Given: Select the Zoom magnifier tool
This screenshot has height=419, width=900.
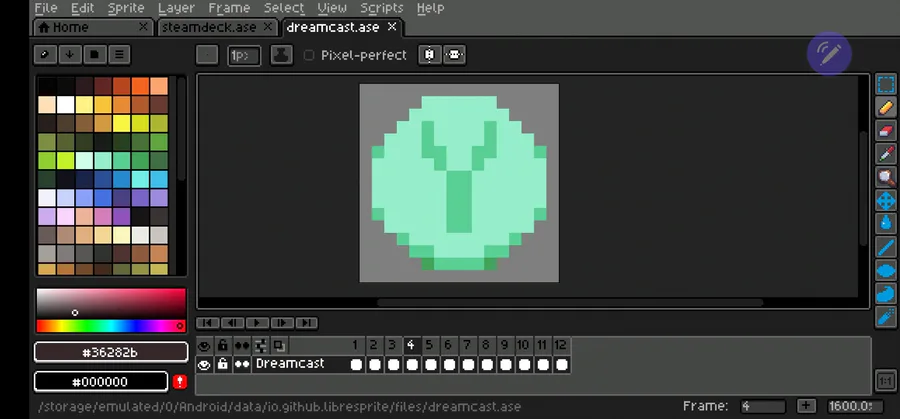Looking at the screenshot, I should (x=886, y=177).
